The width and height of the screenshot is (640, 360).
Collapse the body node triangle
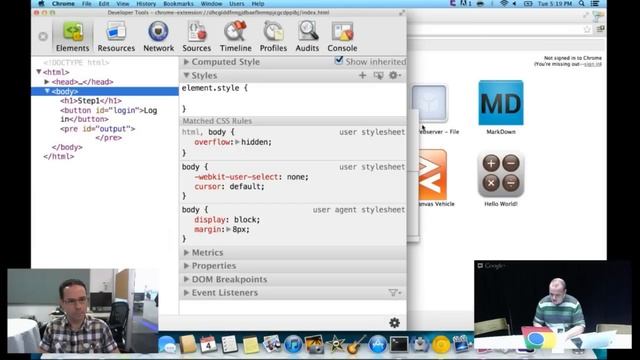pyautogui.click(x=47, y=91)
